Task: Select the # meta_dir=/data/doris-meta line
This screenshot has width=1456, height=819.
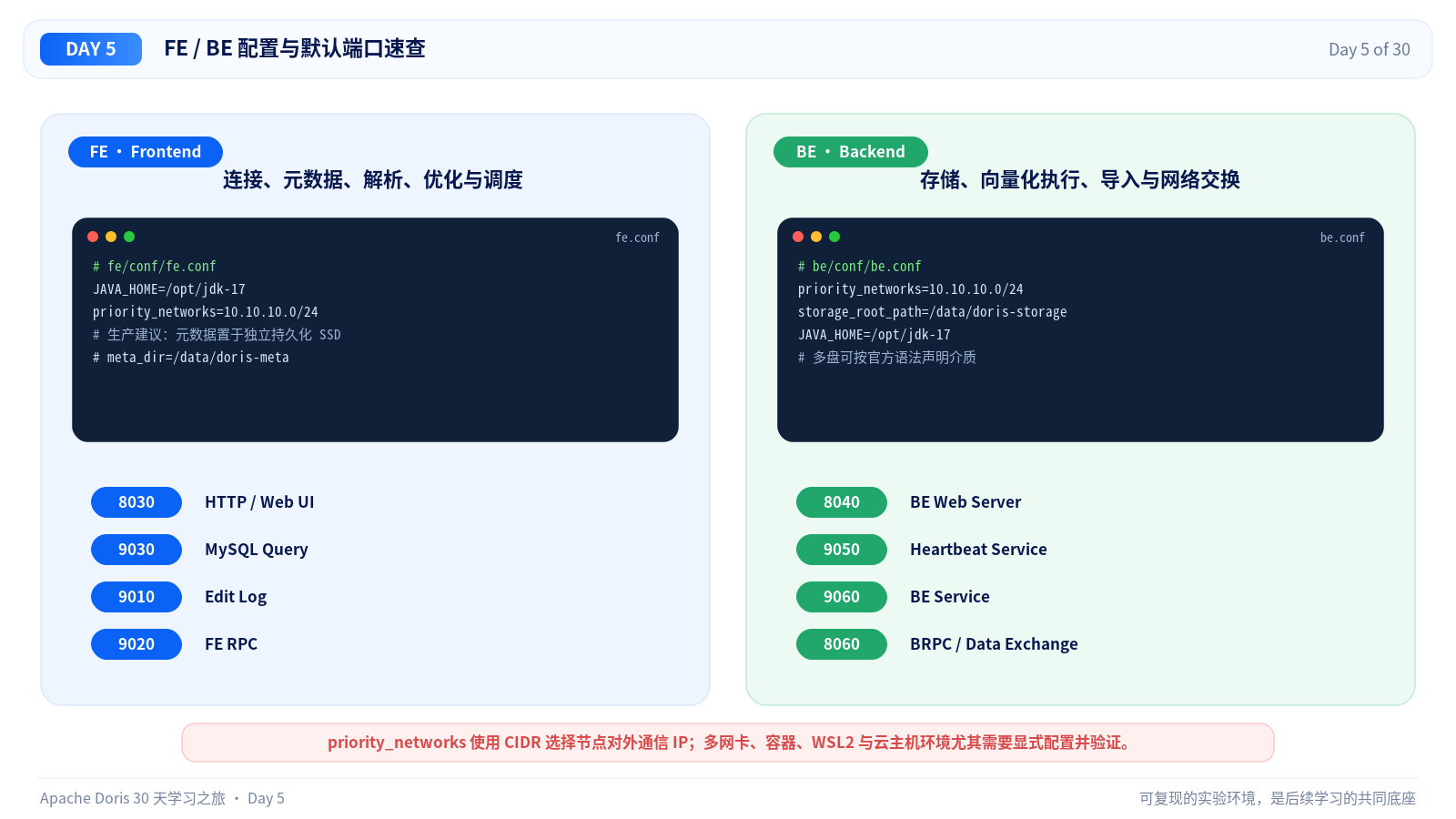Action: pos(191,358)
